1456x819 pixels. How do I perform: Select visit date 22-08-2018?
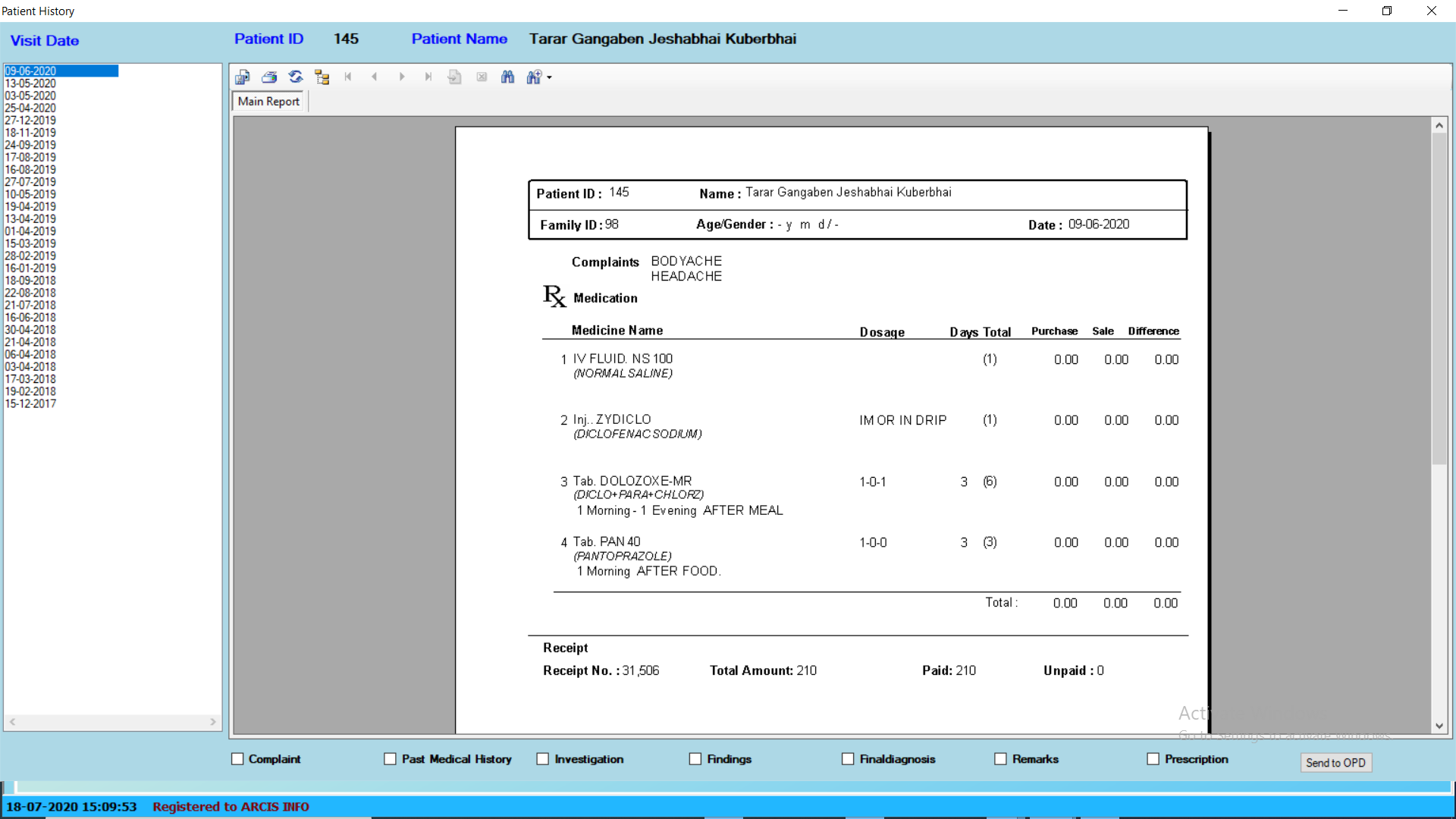point(31,293)
